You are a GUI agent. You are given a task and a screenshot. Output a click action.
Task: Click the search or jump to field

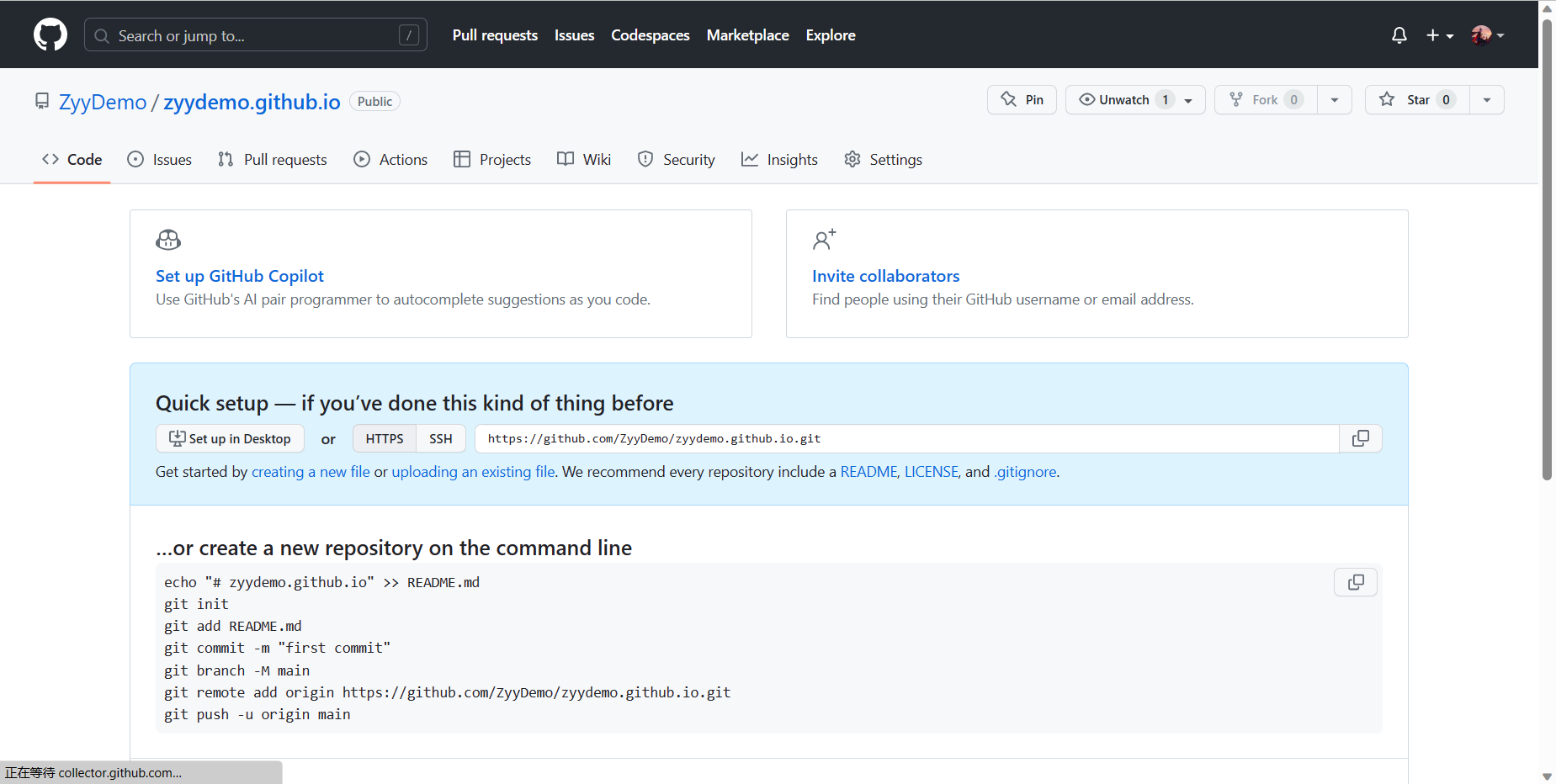[x=256, y=35]
